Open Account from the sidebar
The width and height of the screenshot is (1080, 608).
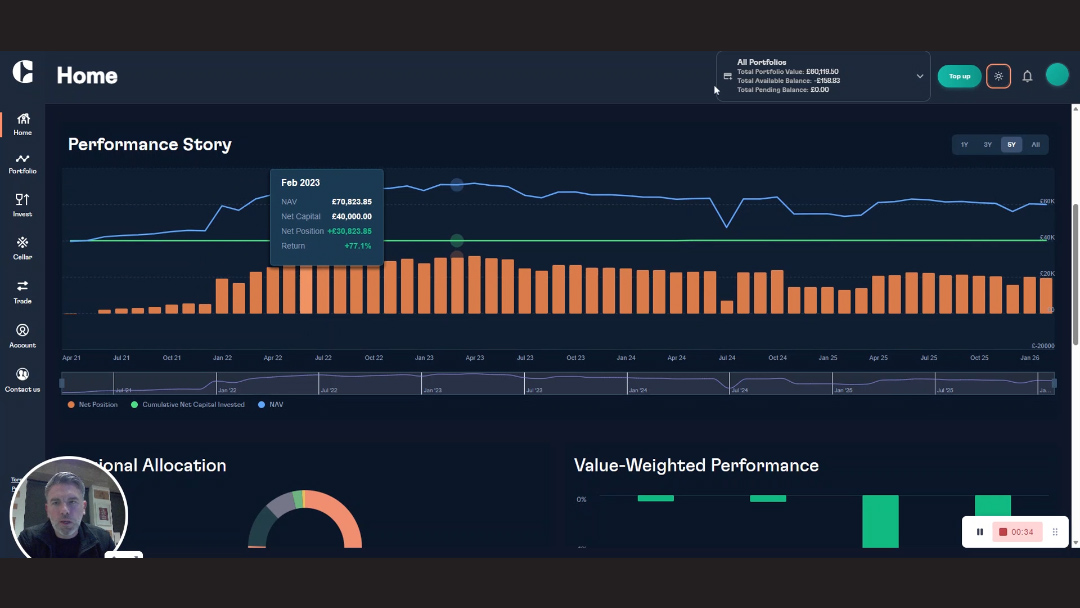[22, 331]
